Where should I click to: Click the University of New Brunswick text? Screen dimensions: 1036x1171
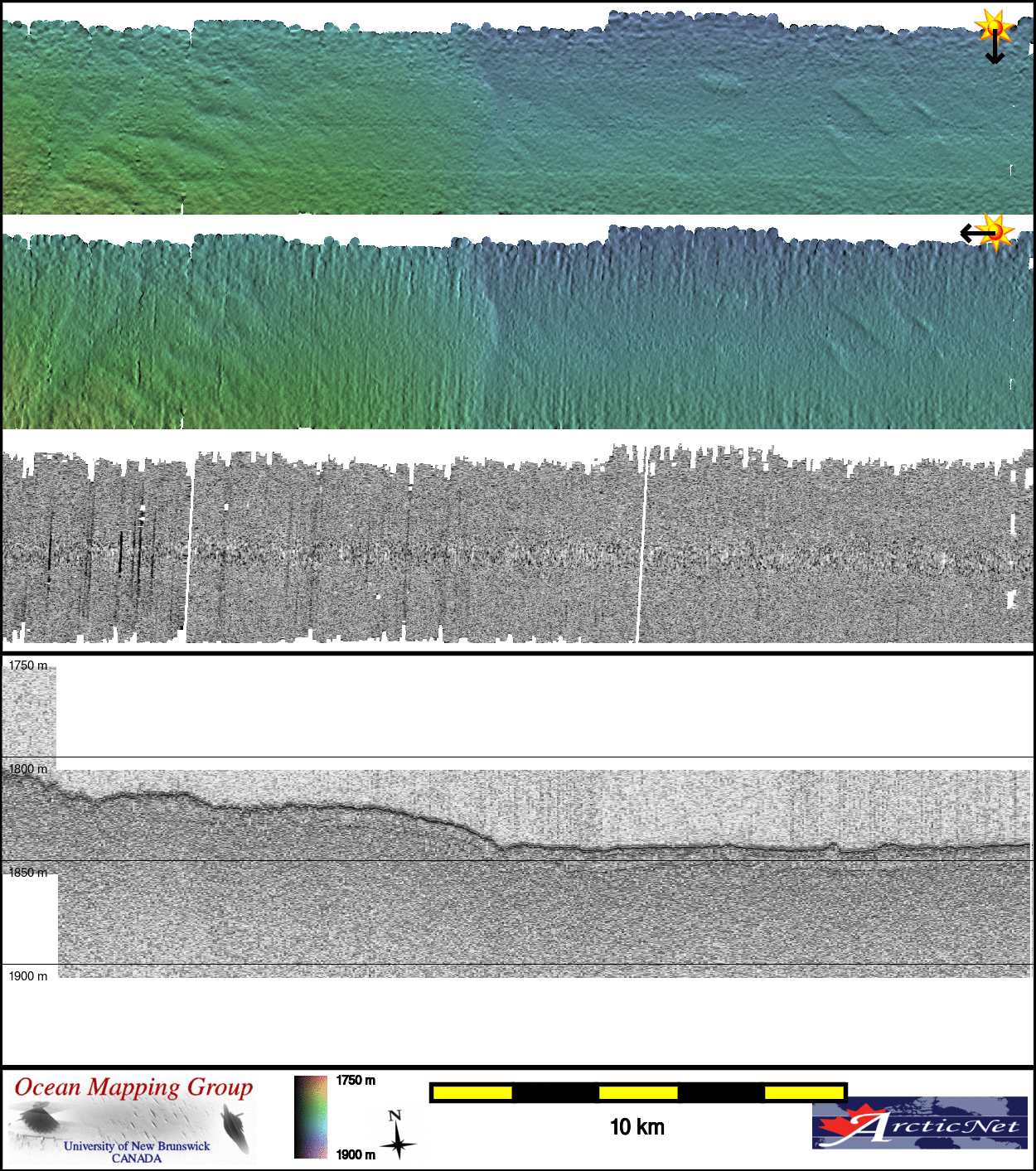(x=137, y=1146)
